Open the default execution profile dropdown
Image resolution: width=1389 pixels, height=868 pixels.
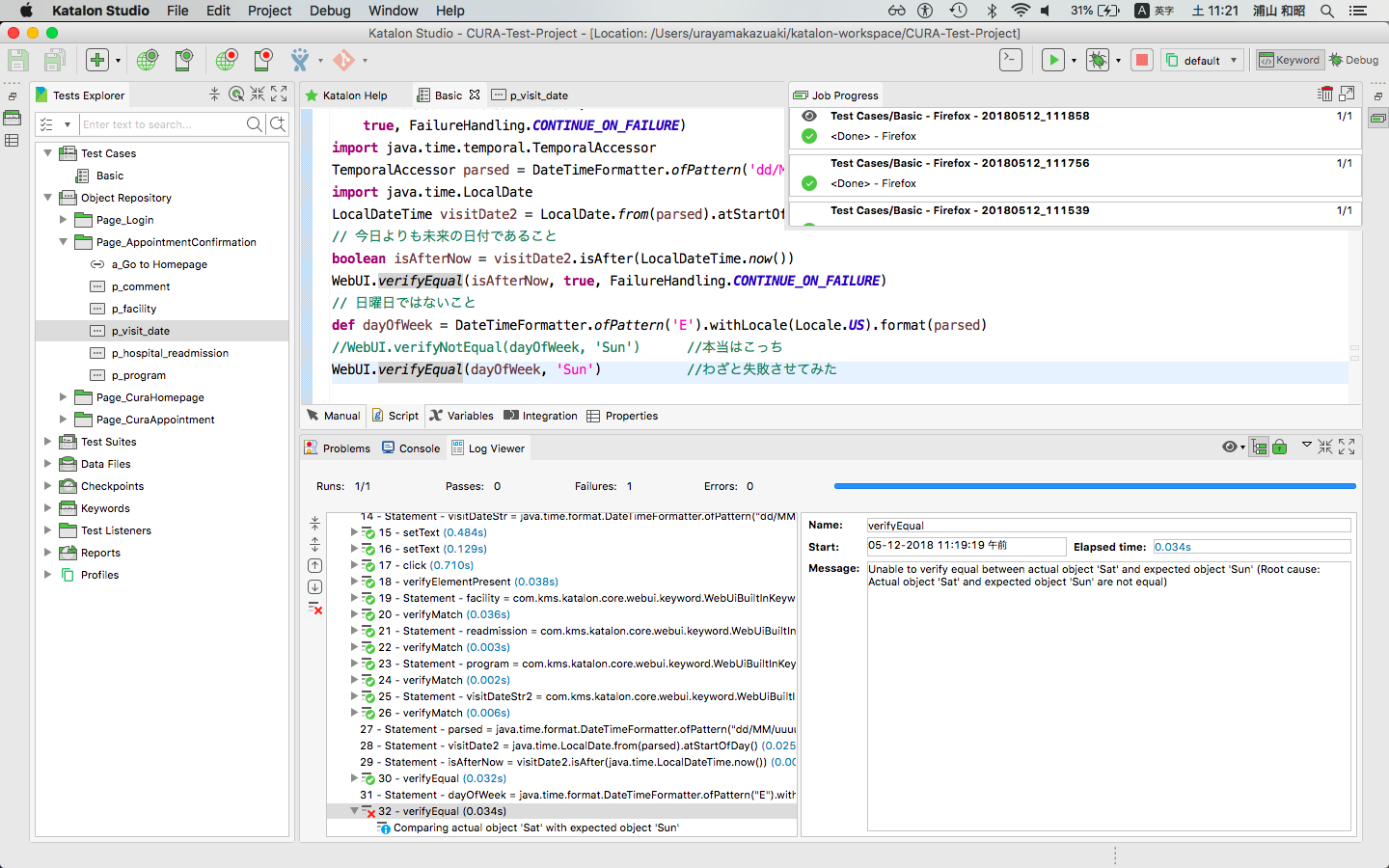point(1202,60)
